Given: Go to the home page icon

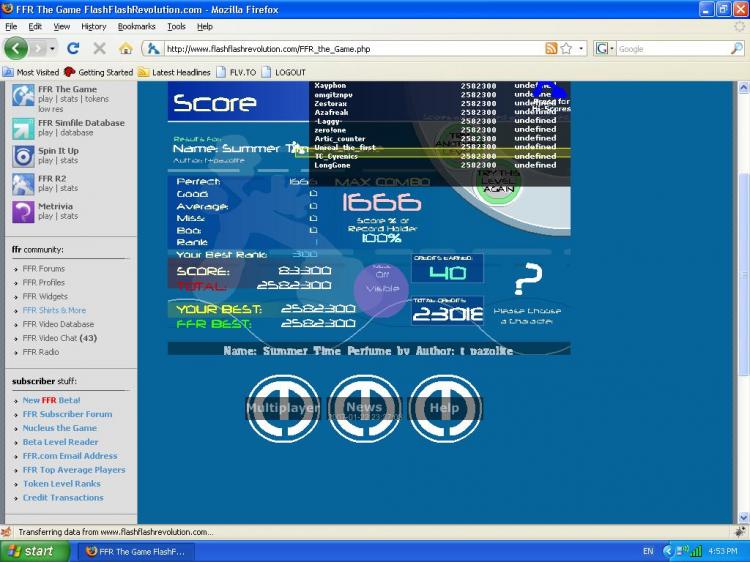Looking at the screenshot, I should click(x=126, y=48).
